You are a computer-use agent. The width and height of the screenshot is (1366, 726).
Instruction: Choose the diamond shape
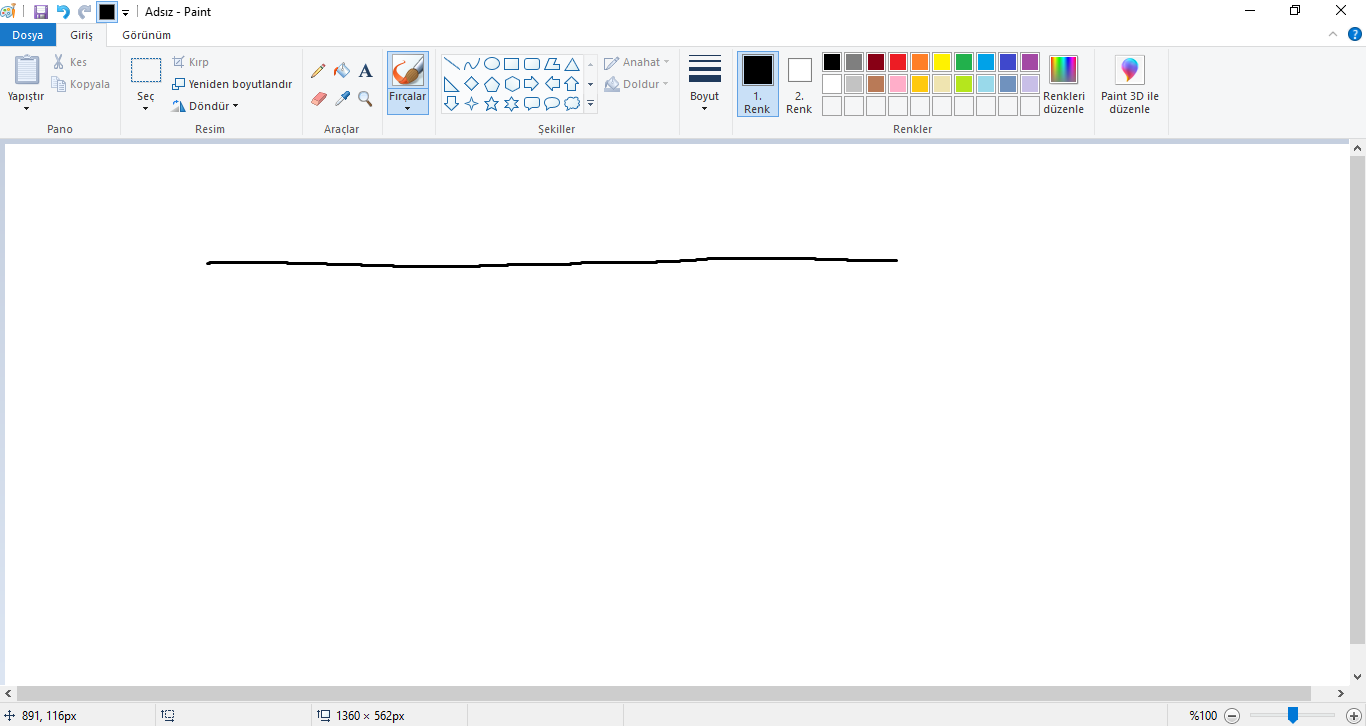[x=472, y=84]
